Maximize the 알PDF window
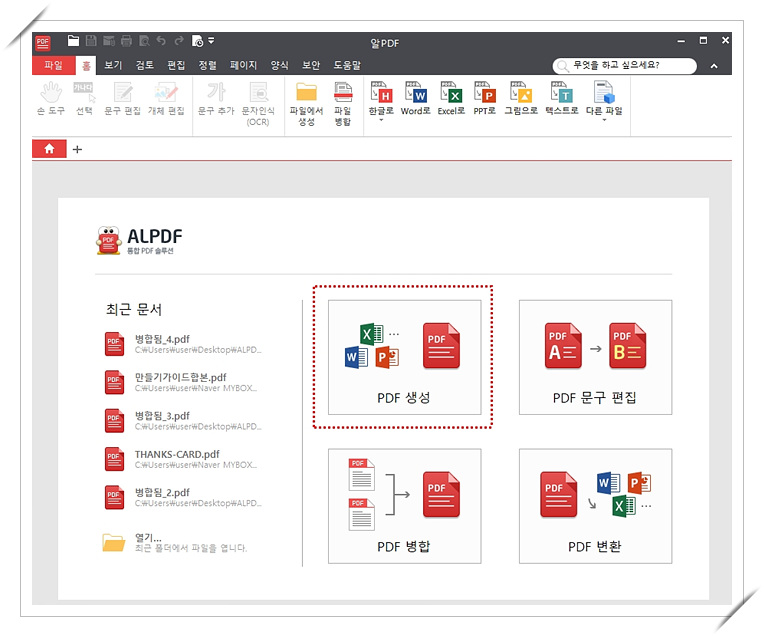 pos(703,40)
